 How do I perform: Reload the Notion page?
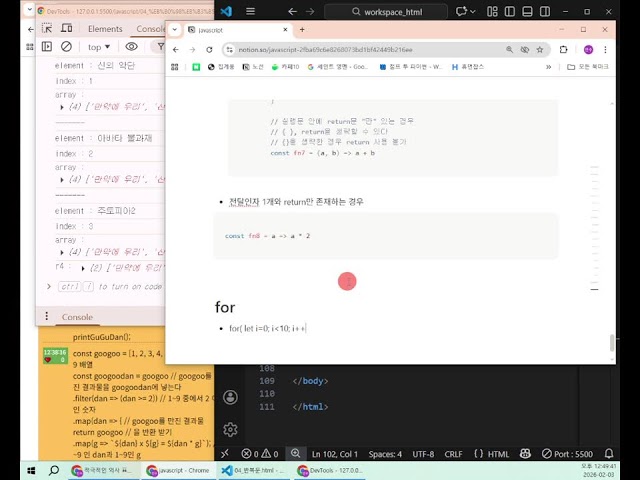click(x=209, y=49)
